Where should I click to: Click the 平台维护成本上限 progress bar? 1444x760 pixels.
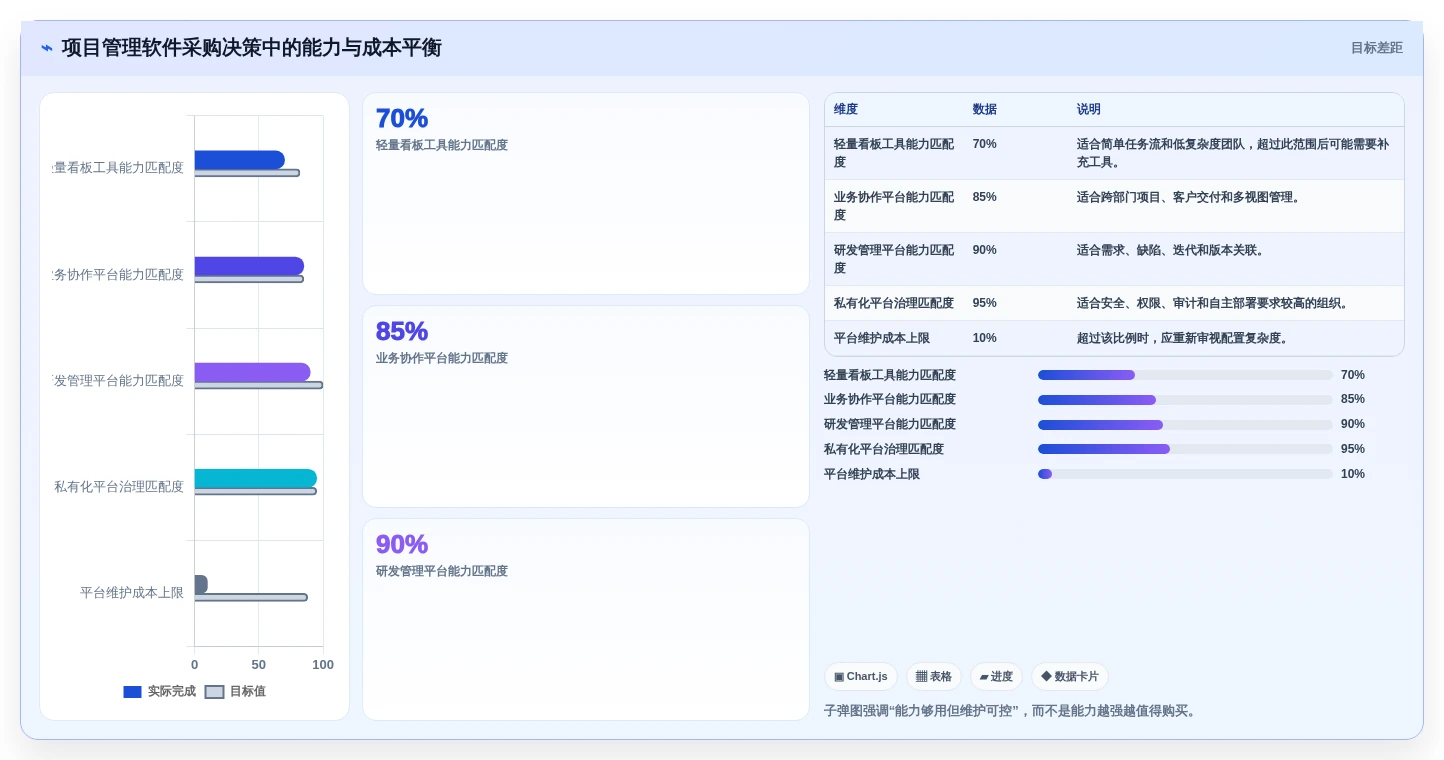[1185, 474]
